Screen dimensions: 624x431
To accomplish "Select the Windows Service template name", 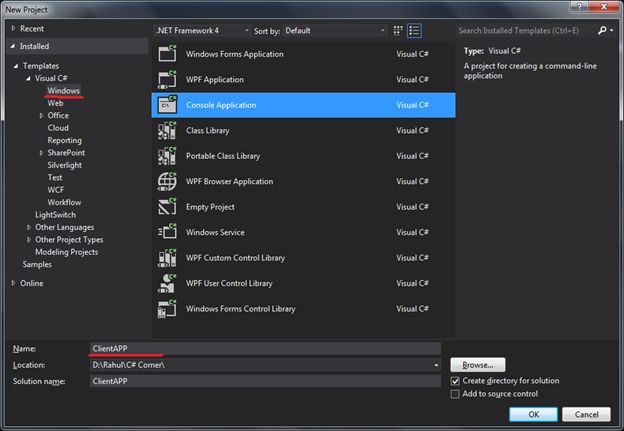I will (215, 232).
